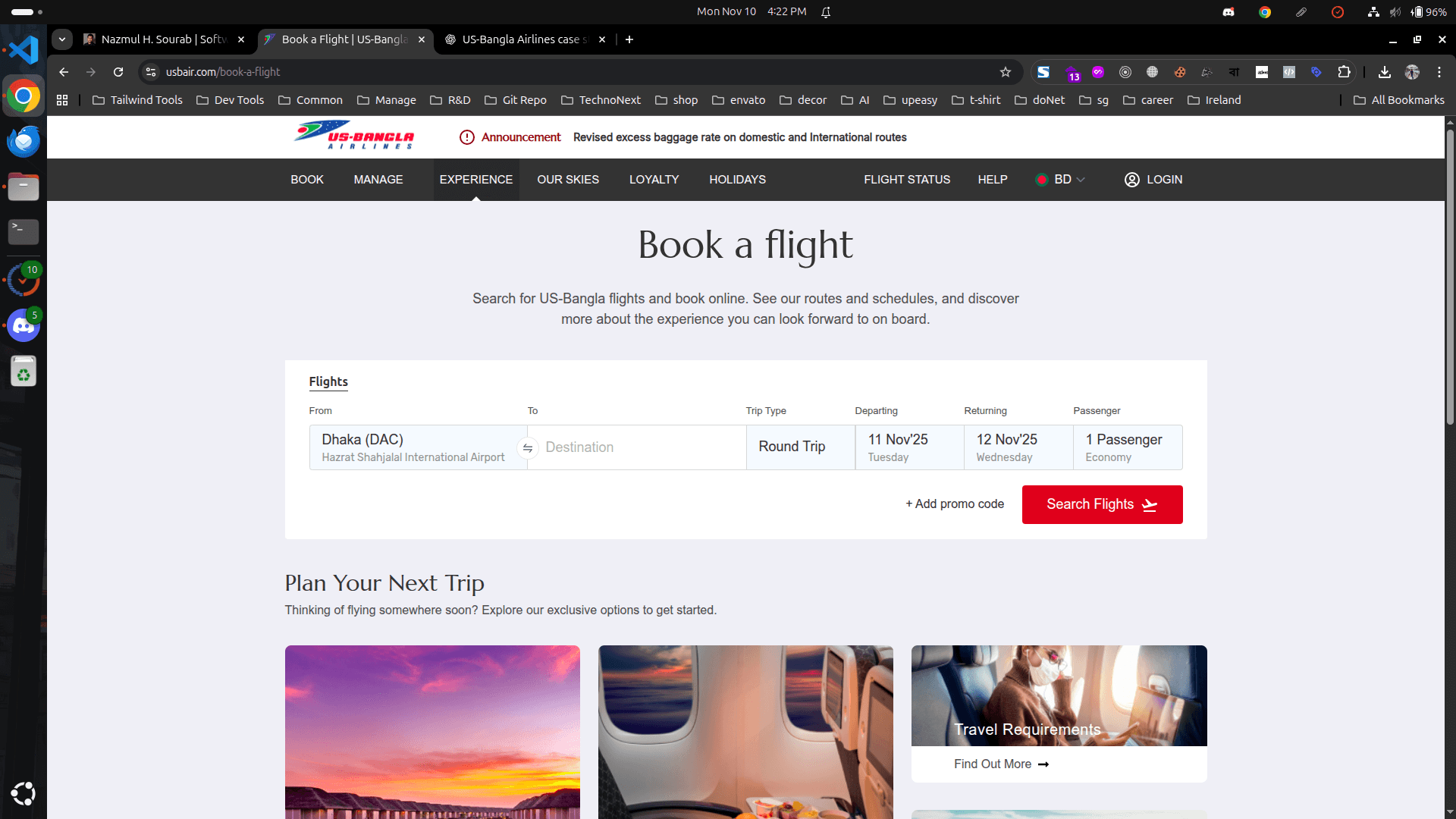Select Round Trip as the trip type

coord(791,447)
